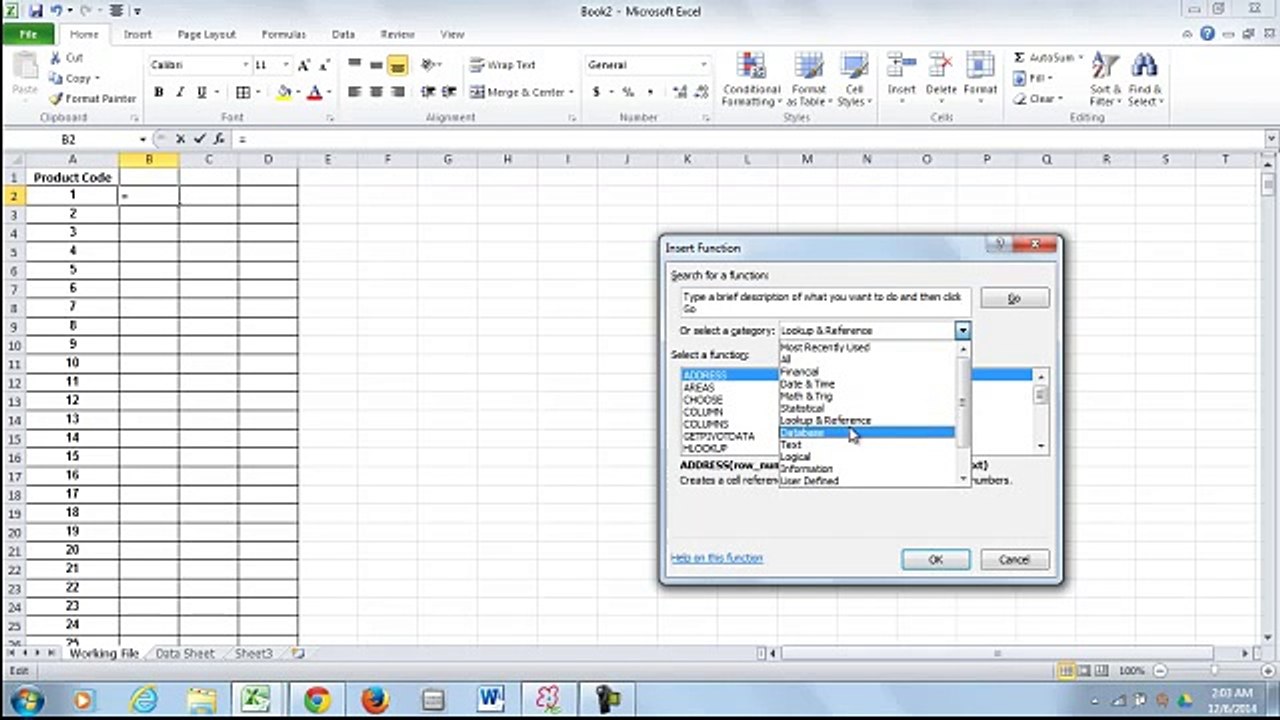Click the Windows Start button
Image resolution: width=1280 pixels, height=720 pixels.
click(x=26, y=699)
